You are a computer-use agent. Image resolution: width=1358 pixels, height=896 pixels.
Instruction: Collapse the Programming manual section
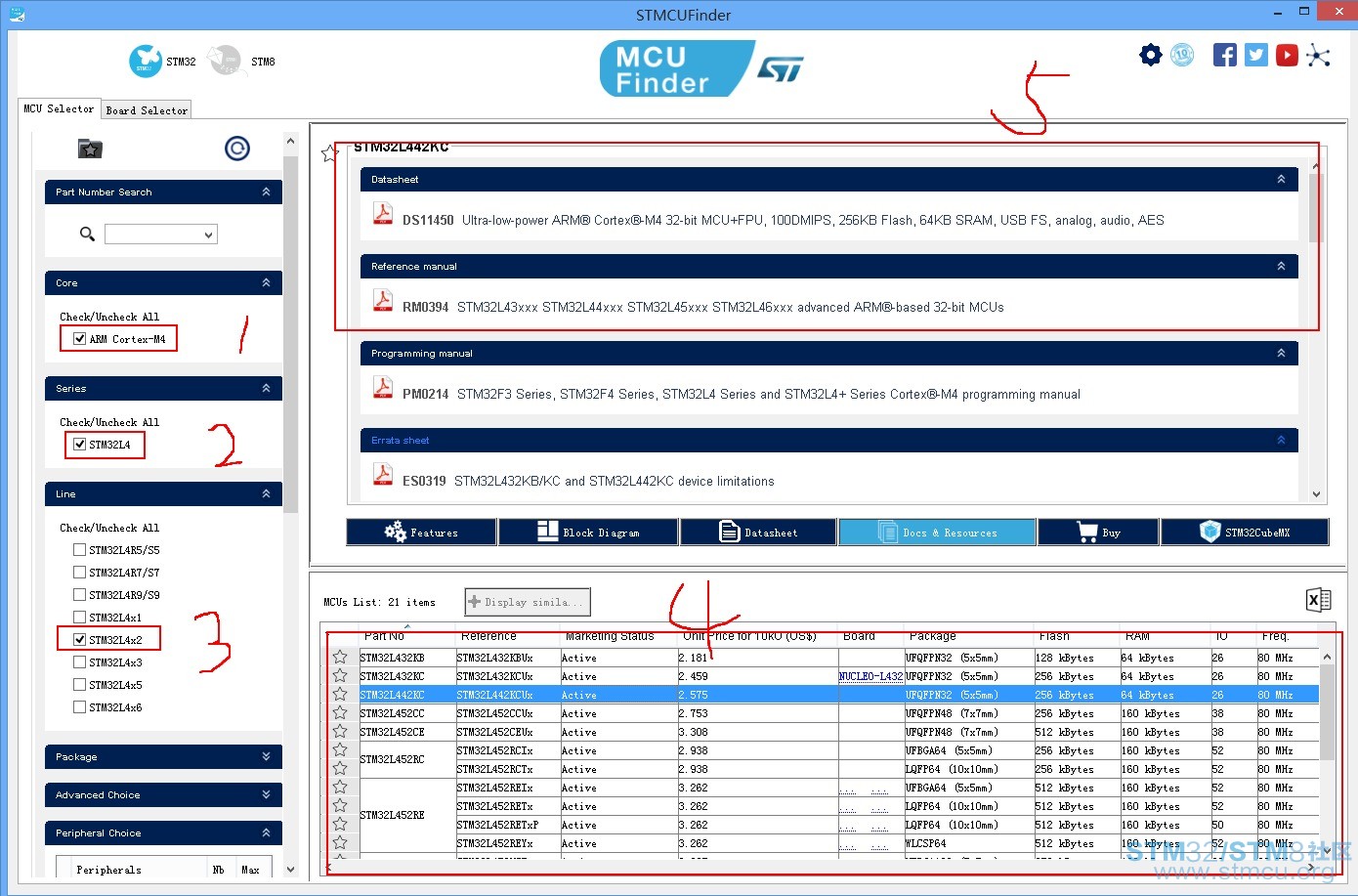coord(1281,353)
